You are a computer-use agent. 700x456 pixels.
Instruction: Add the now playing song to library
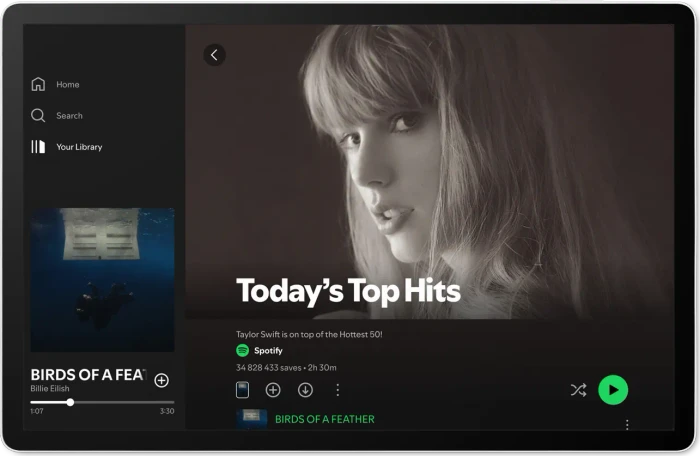click(162, 380)
